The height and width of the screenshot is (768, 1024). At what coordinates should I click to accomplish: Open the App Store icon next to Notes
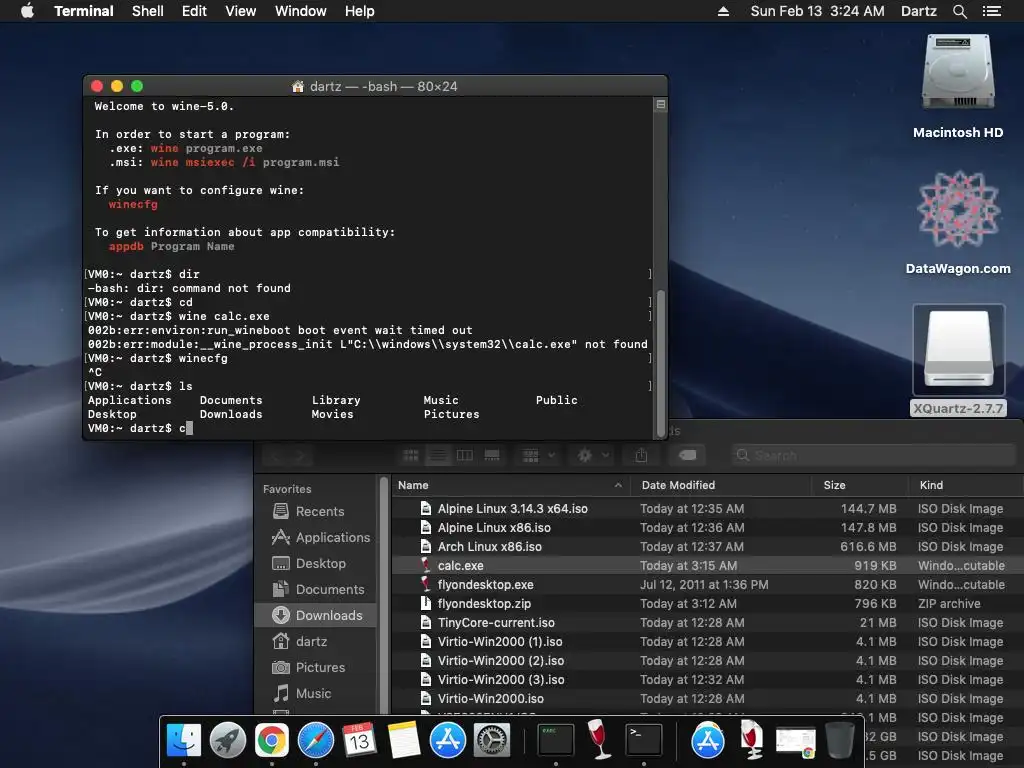coord(447,741)
